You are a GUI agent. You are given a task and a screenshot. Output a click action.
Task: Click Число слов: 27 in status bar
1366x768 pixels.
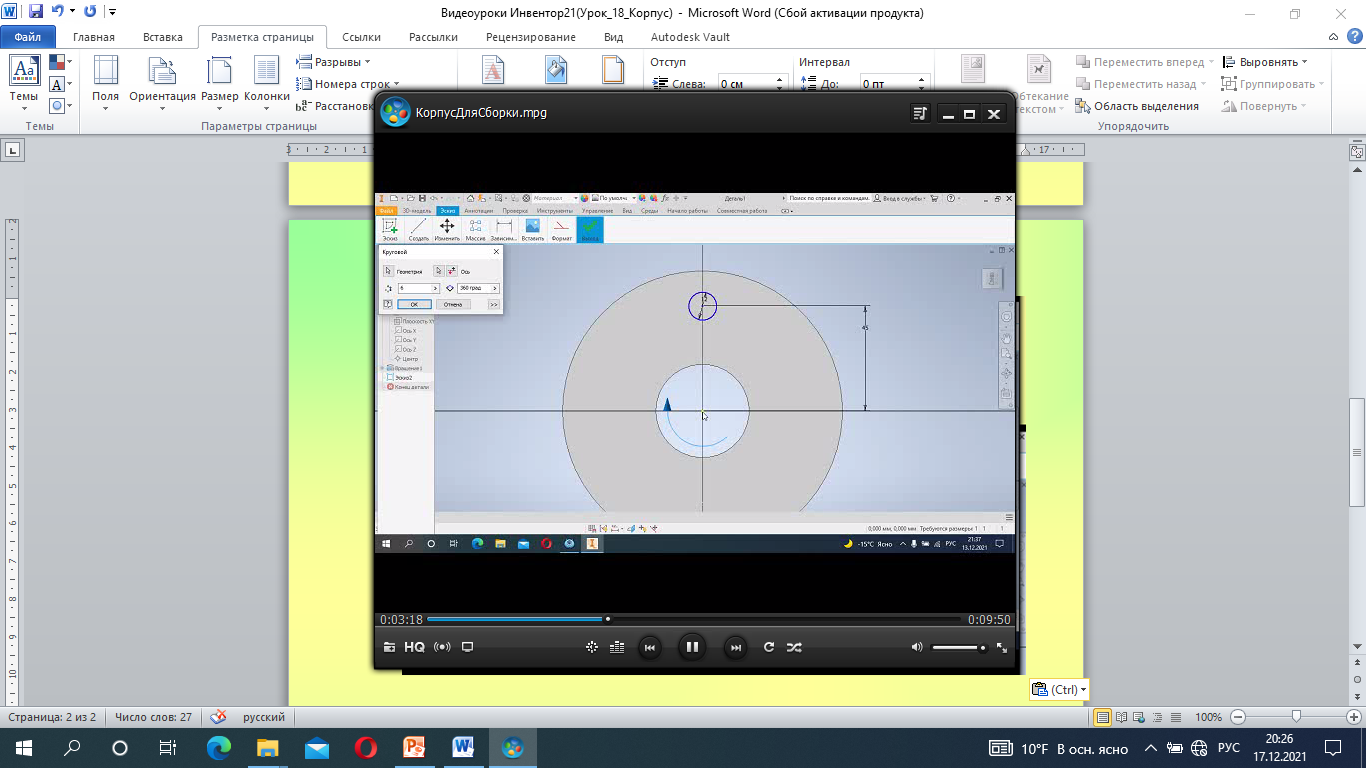(x=153, y=717)
